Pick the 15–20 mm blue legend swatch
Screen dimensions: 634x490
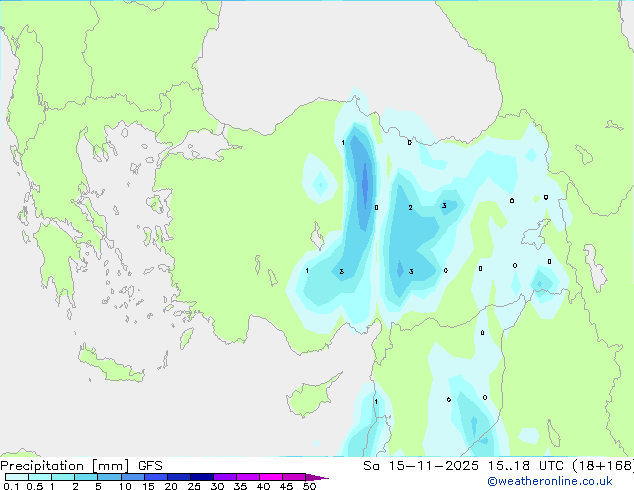click(x=155, y=477)
